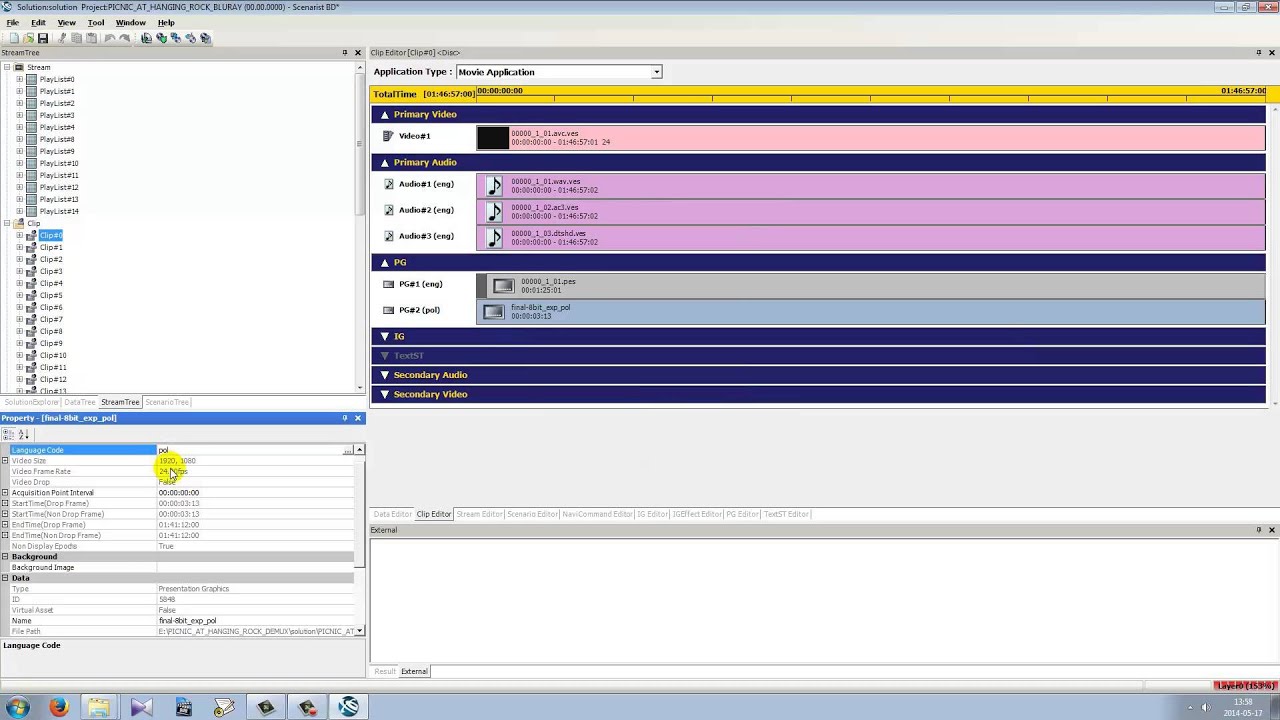The width and height of the screenshot is (1280, 720).
Task: Collapse the Stream root node
Action: tap(6, 67)
